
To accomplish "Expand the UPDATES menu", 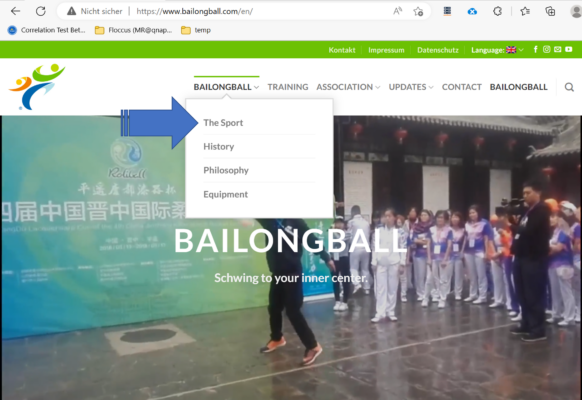I will (x=411, y=87).
